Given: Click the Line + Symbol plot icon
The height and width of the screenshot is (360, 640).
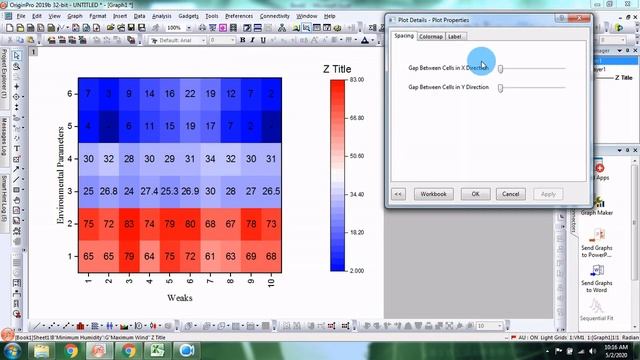Looking at the screenshot, I should point(66,326).
